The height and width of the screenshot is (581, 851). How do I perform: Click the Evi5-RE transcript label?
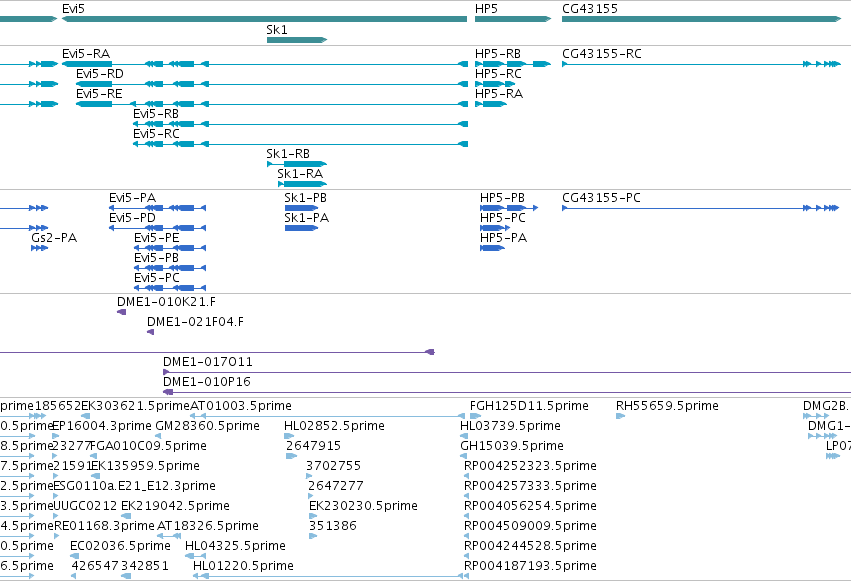coord(99,94)
